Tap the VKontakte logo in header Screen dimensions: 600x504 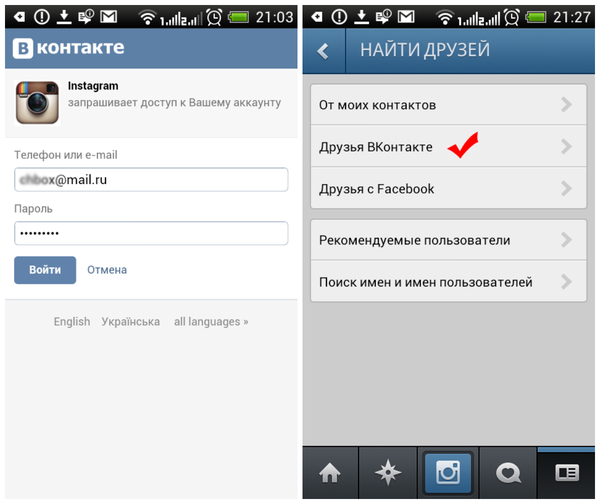point(68,48)
